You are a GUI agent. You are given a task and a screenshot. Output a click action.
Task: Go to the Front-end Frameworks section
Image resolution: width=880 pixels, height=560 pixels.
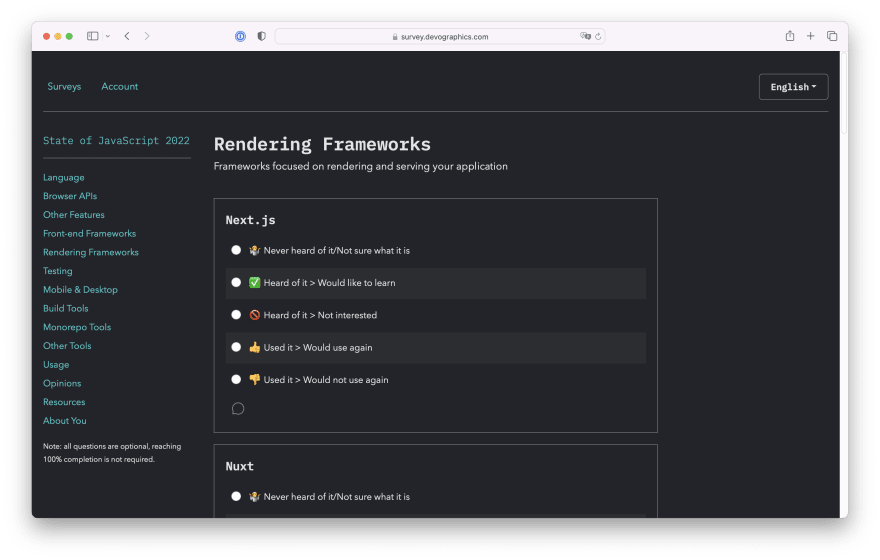[x=89, y=233]
